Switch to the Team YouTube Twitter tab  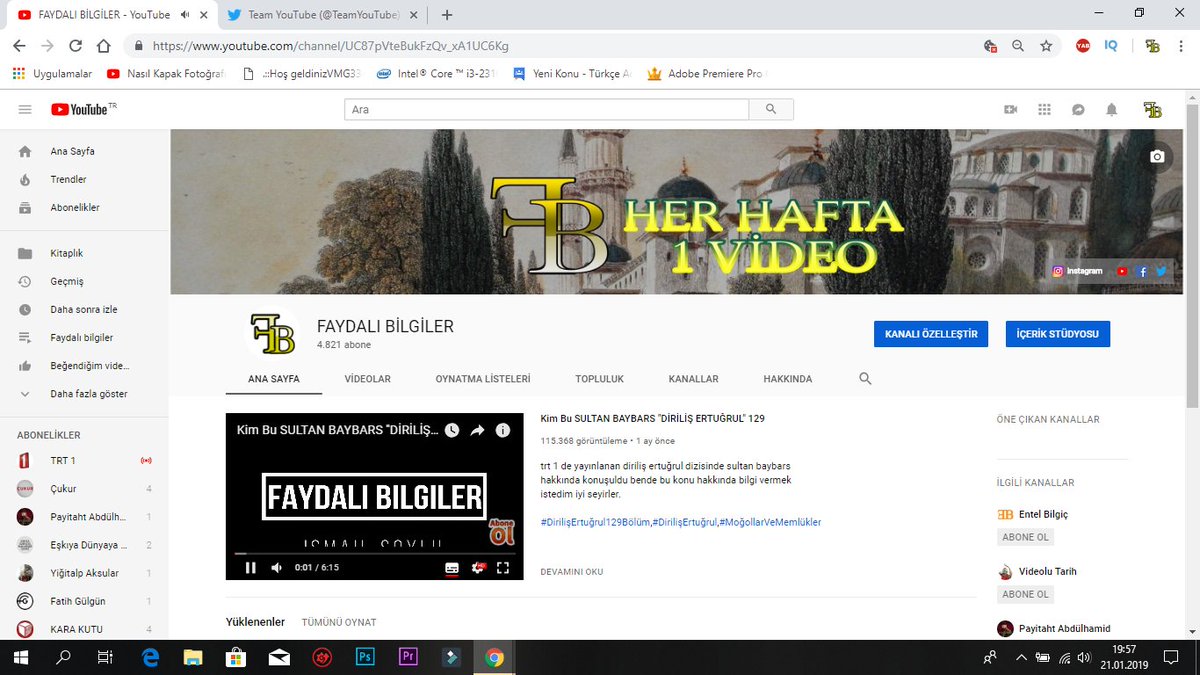click(322, 15)
